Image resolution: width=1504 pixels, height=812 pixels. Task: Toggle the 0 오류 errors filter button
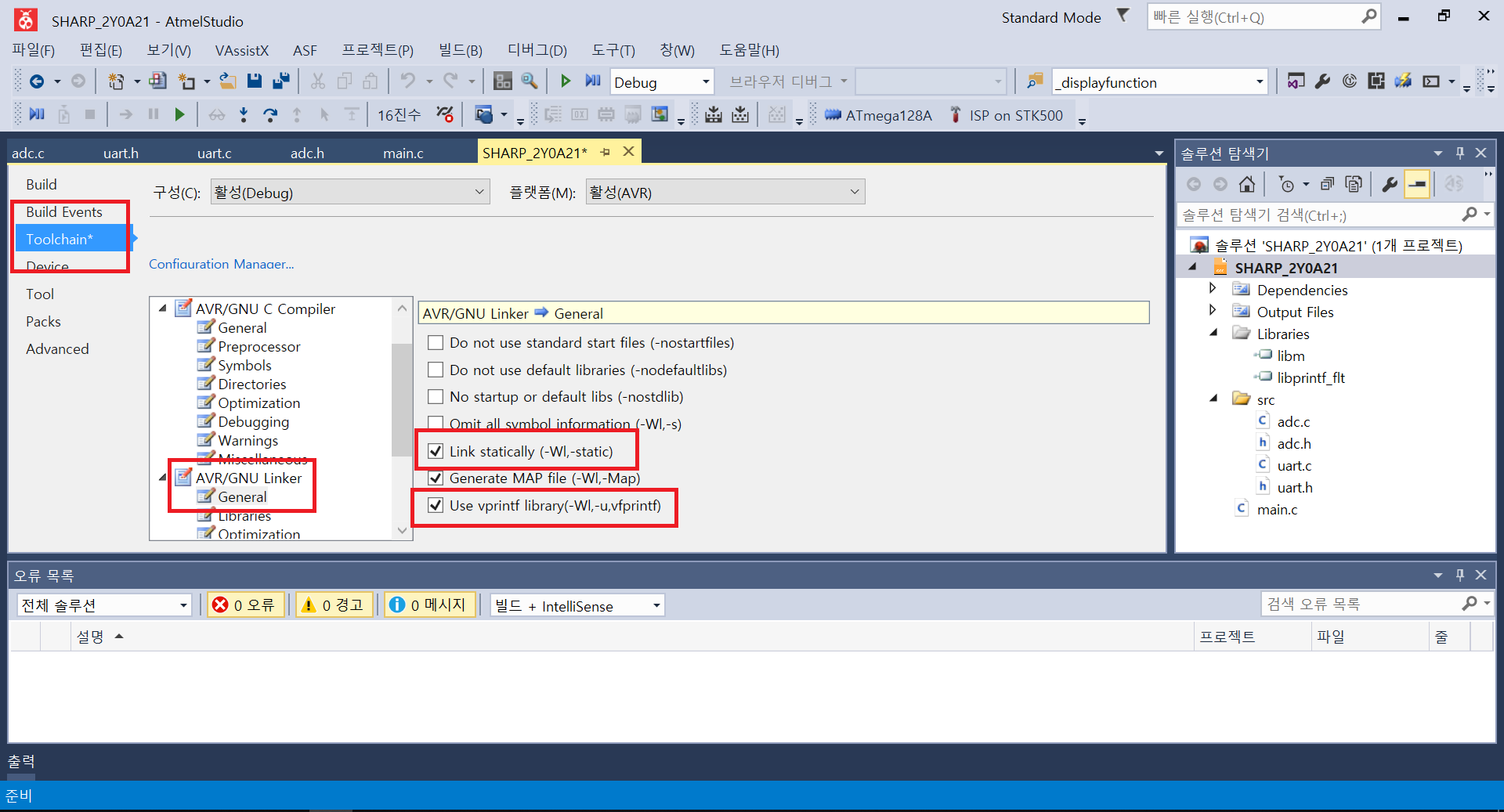(x=245, y=604)
